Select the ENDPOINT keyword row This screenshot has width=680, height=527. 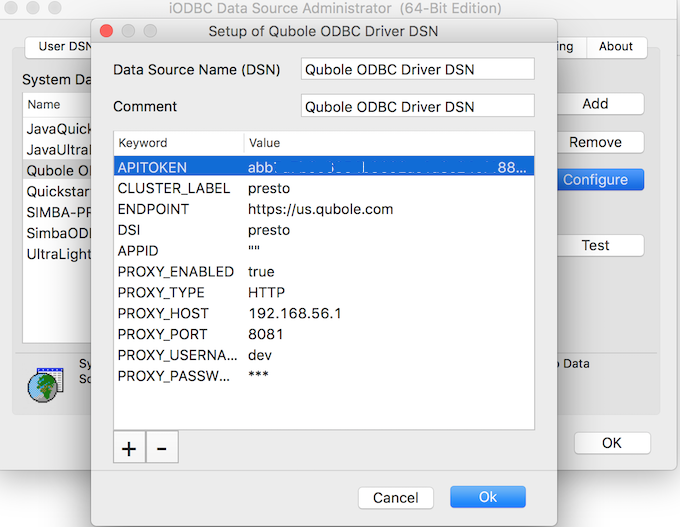(x=324, y=209)
